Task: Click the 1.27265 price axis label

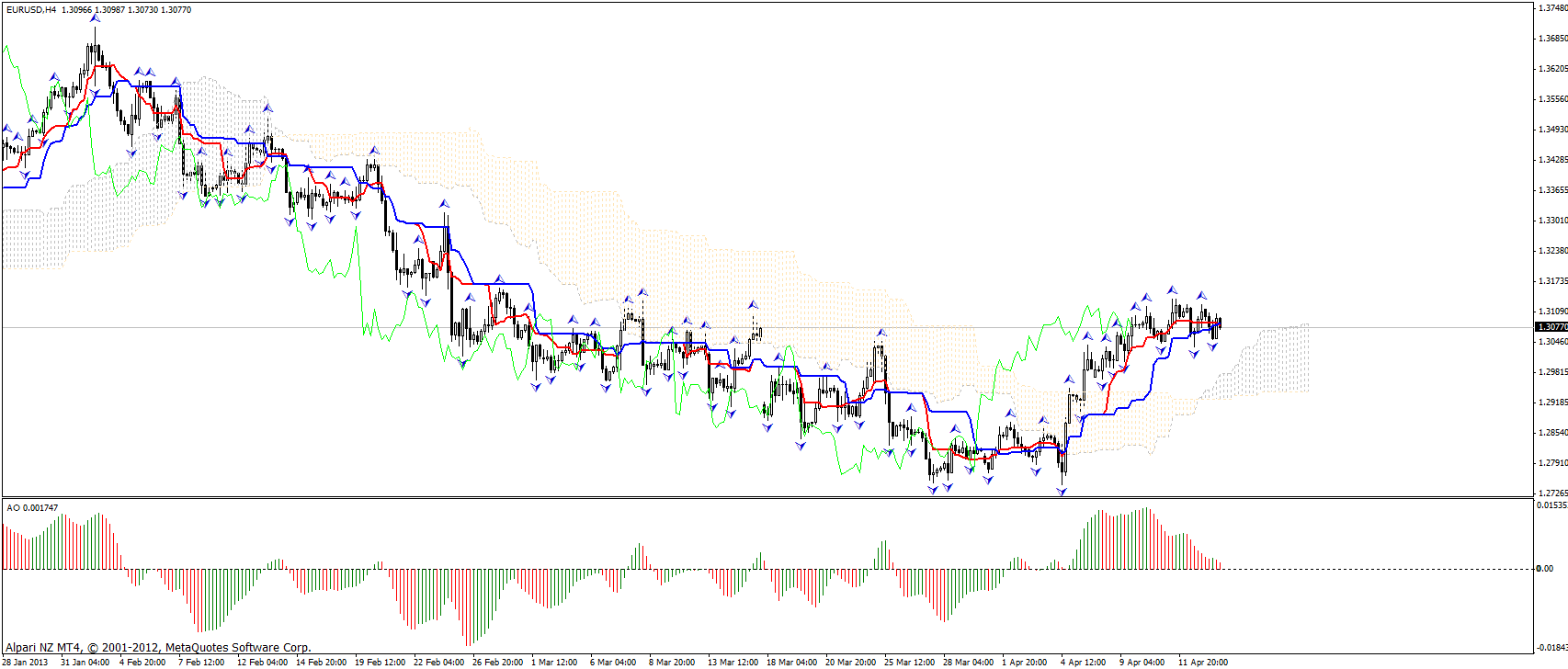Action: [x=1551, y=493]
